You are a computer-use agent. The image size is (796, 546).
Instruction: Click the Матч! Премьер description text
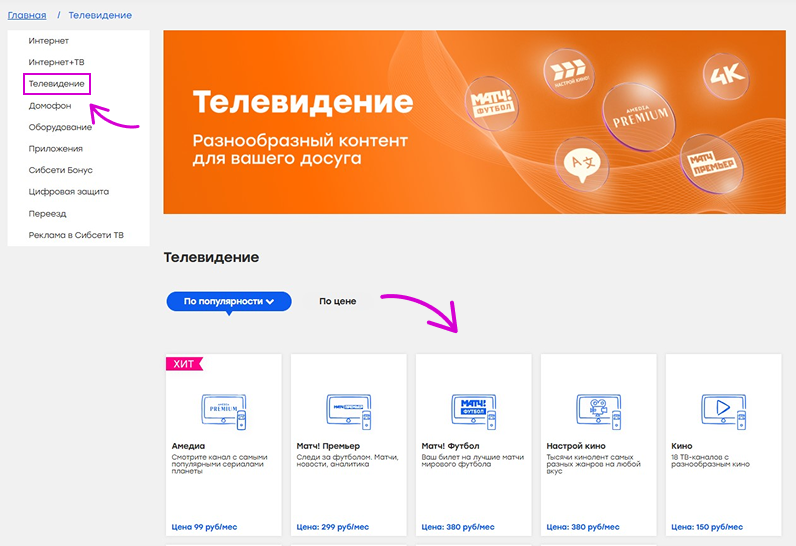pos(348,461)
